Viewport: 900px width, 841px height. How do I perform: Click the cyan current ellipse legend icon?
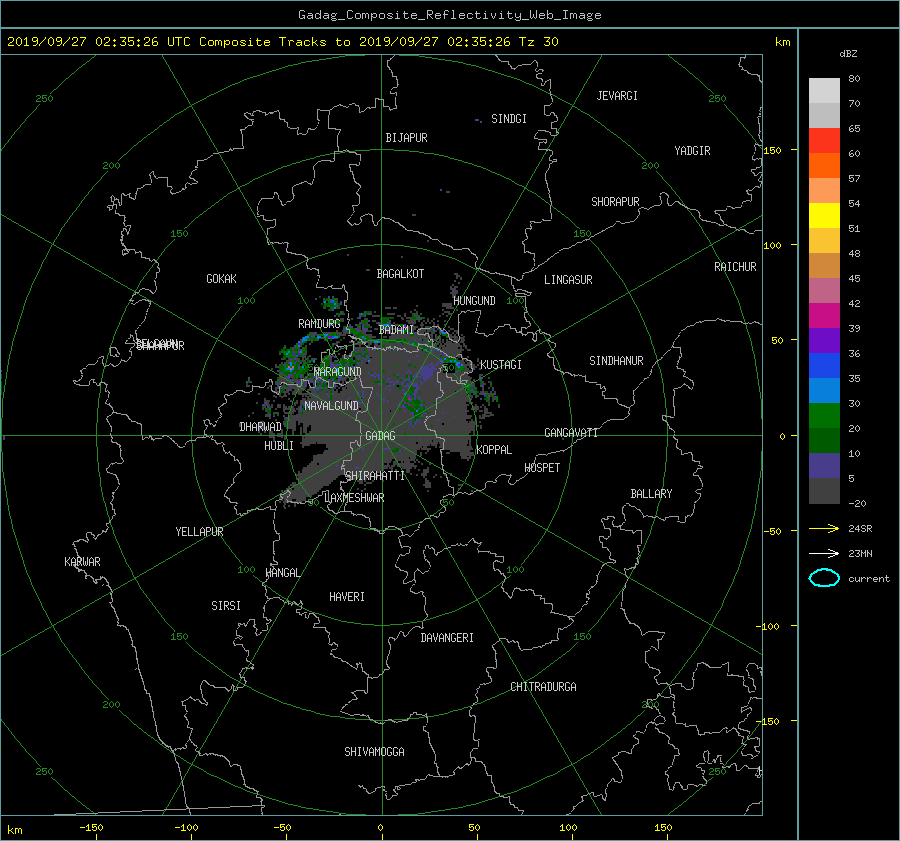[824, 578]
